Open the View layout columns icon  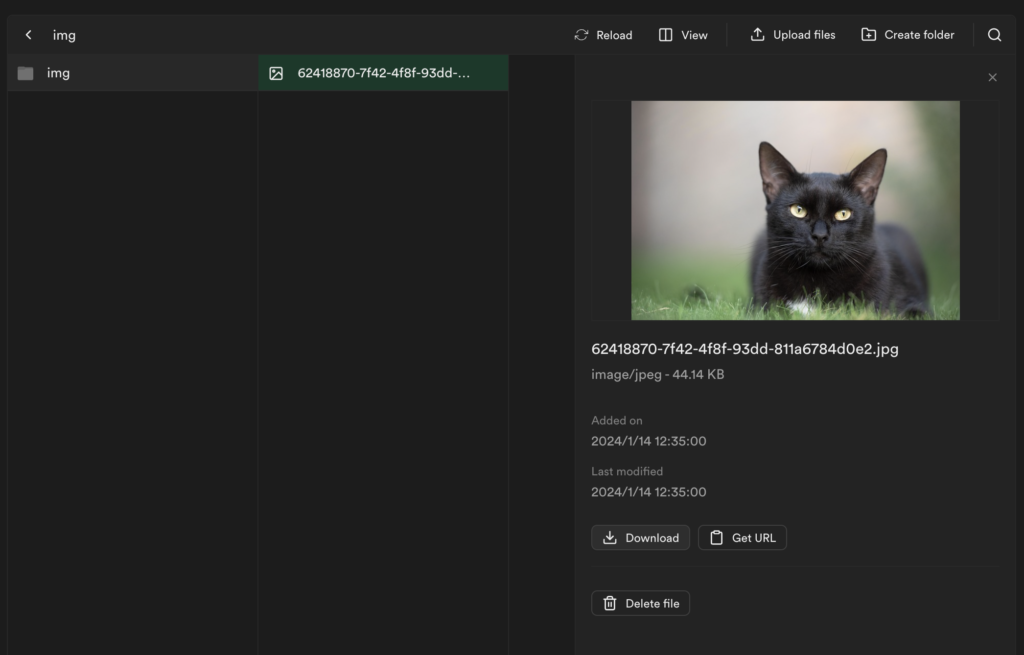665,35
